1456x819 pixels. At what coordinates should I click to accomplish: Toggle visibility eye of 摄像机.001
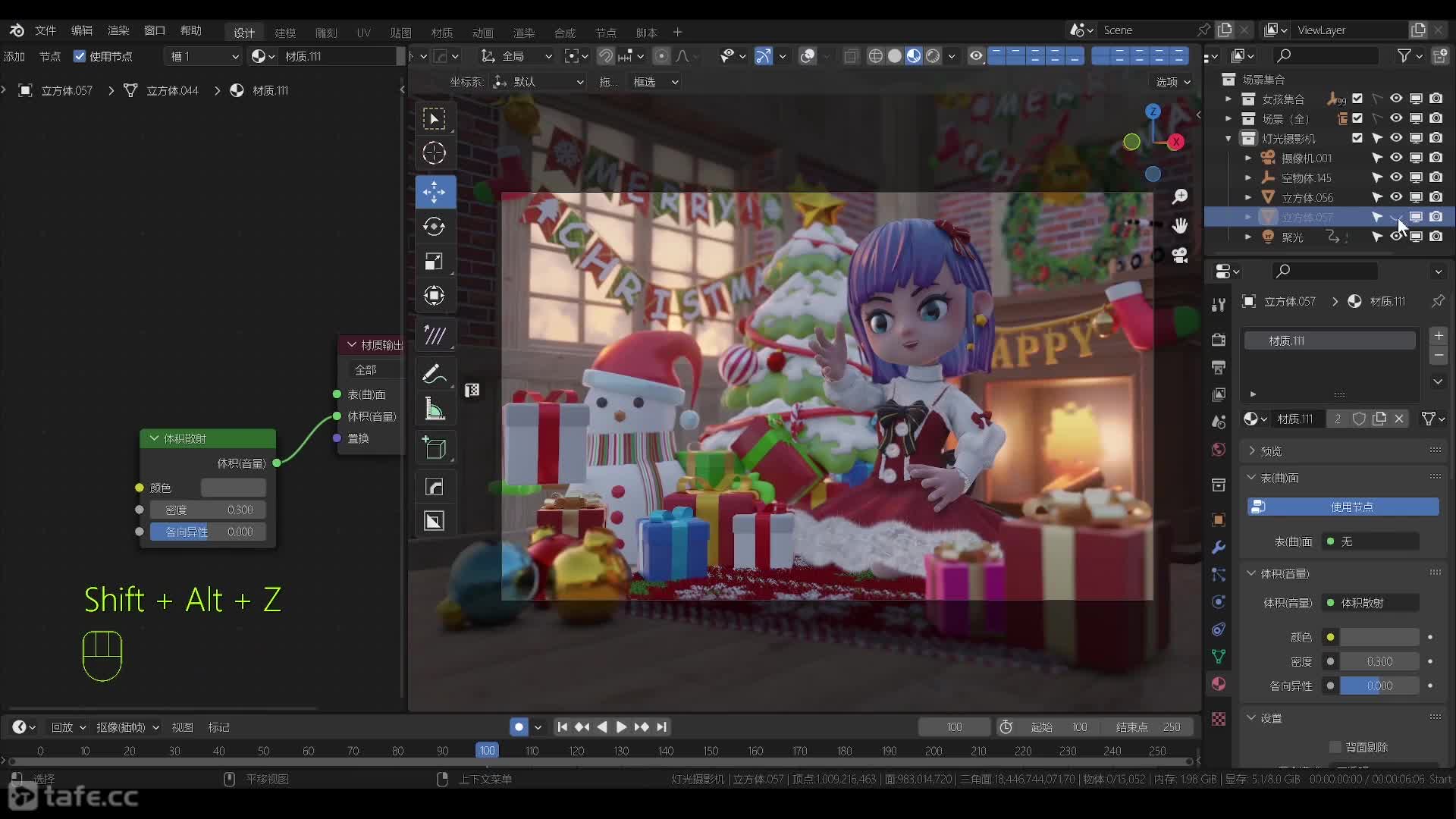pyautogui.click(x=1396, y=158)
